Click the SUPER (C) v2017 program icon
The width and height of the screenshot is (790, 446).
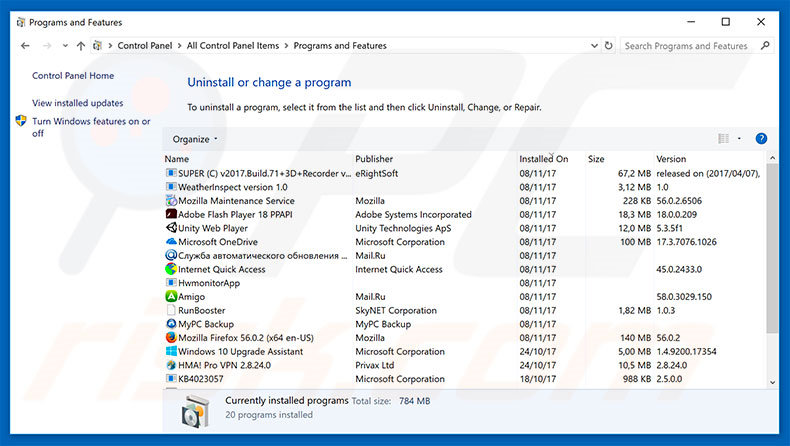171,173
